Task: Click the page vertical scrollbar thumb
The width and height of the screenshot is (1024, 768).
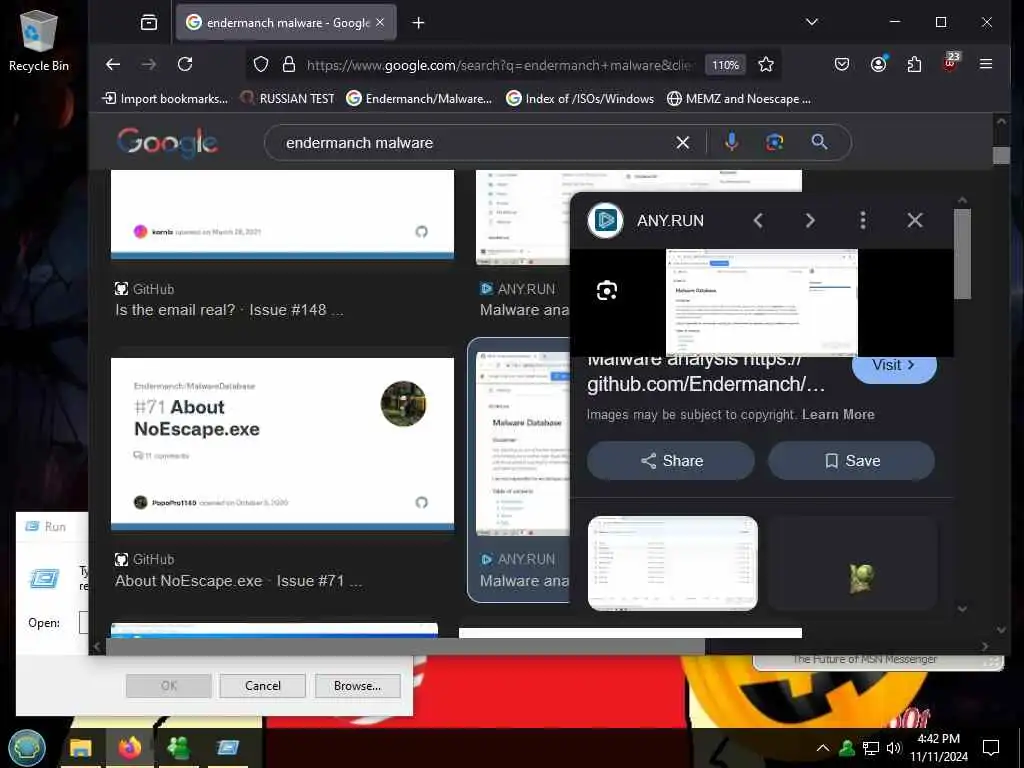Action: click(x=1000, y=155)
